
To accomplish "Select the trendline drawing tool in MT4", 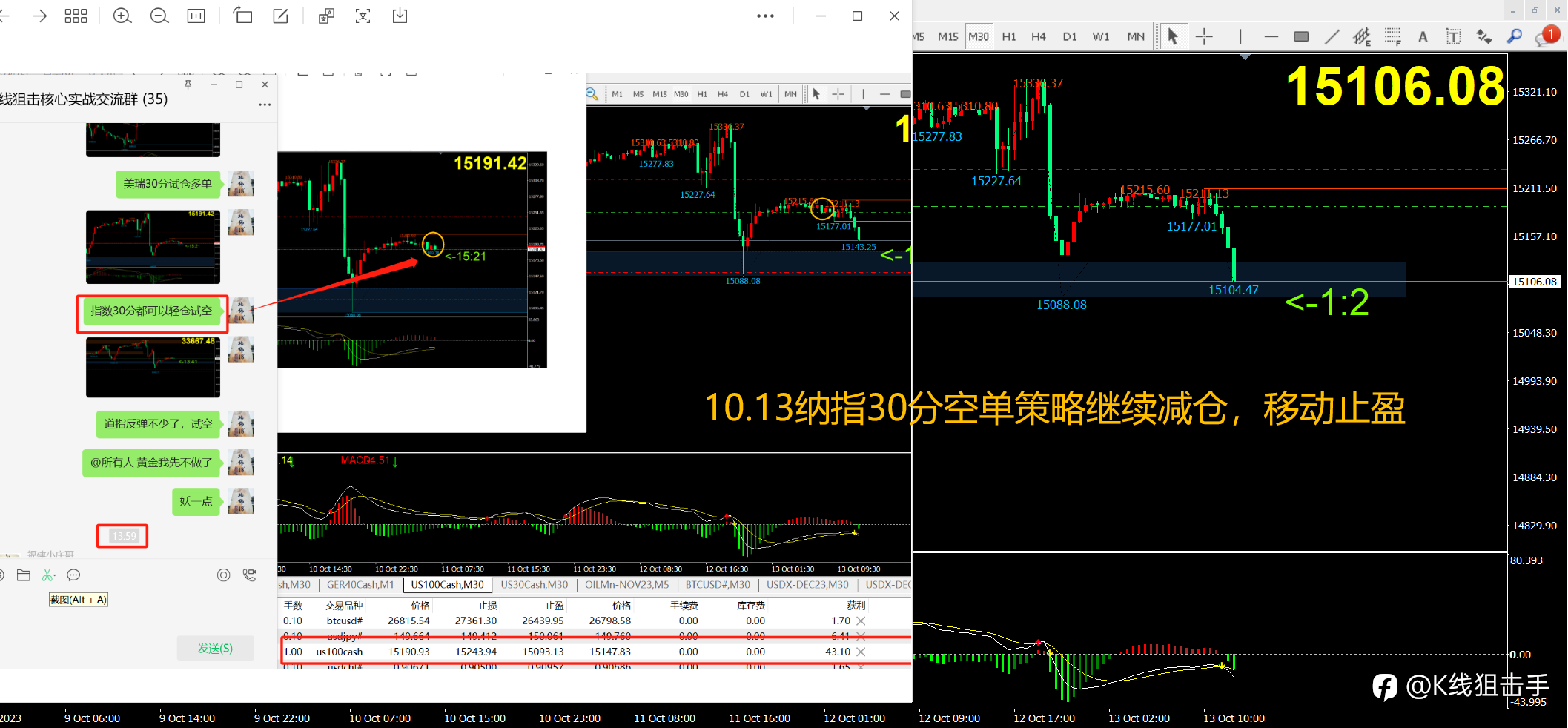I will [x=1332, y=36].
